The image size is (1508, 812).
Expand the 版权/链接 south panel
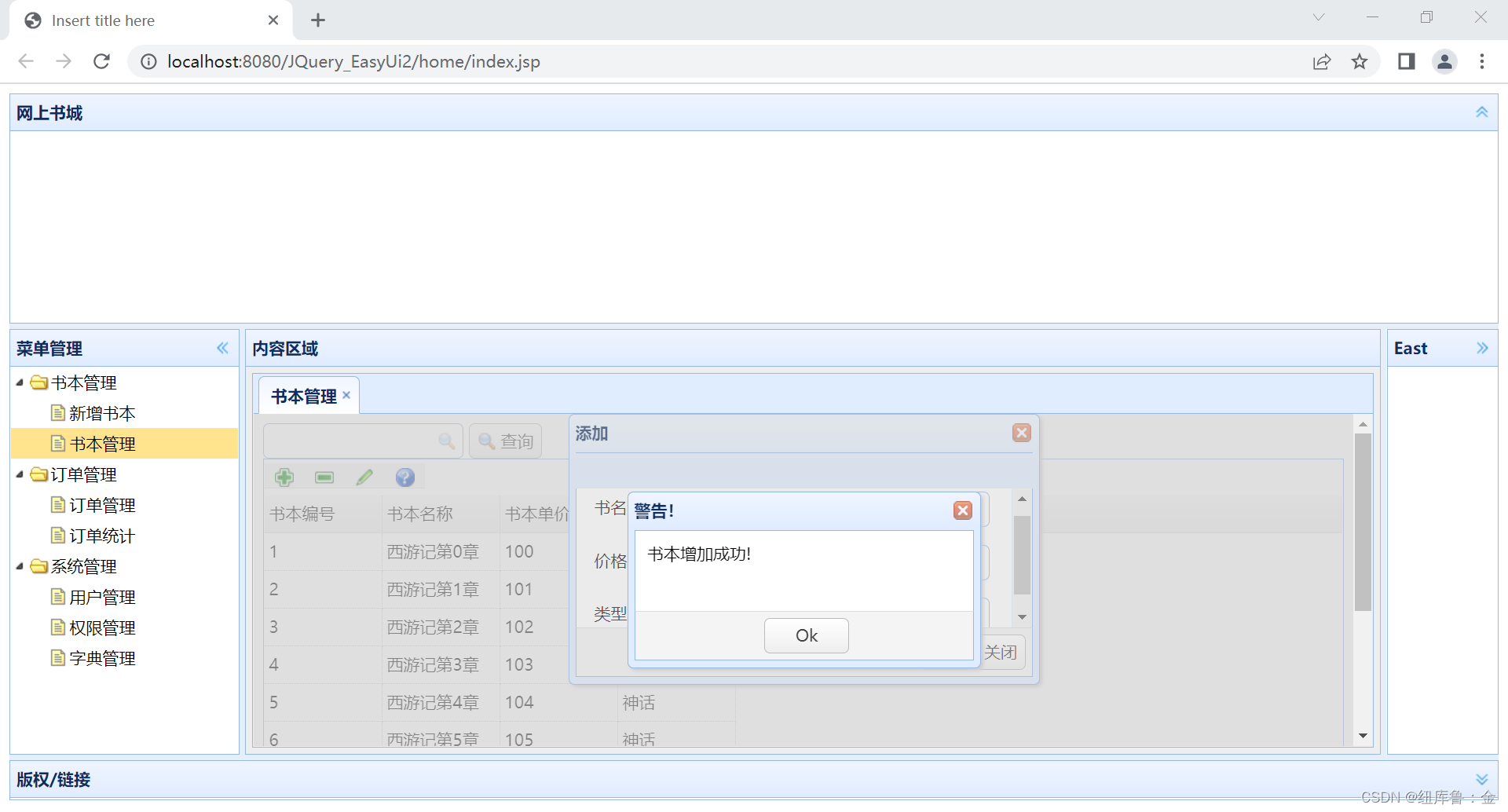pyautogui.click(x=1481, y=779)
